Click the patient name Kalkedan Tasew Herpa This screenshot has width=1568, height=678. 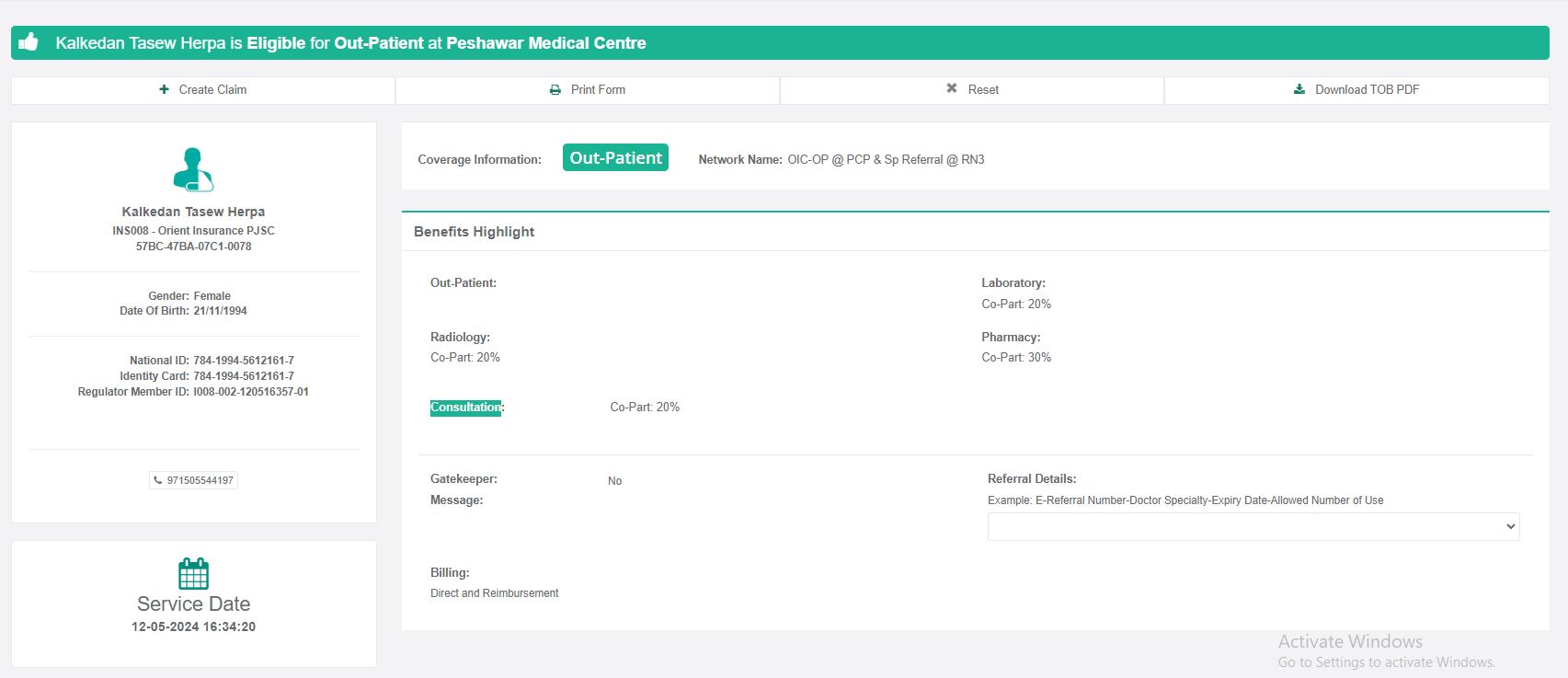coord(193,212)
